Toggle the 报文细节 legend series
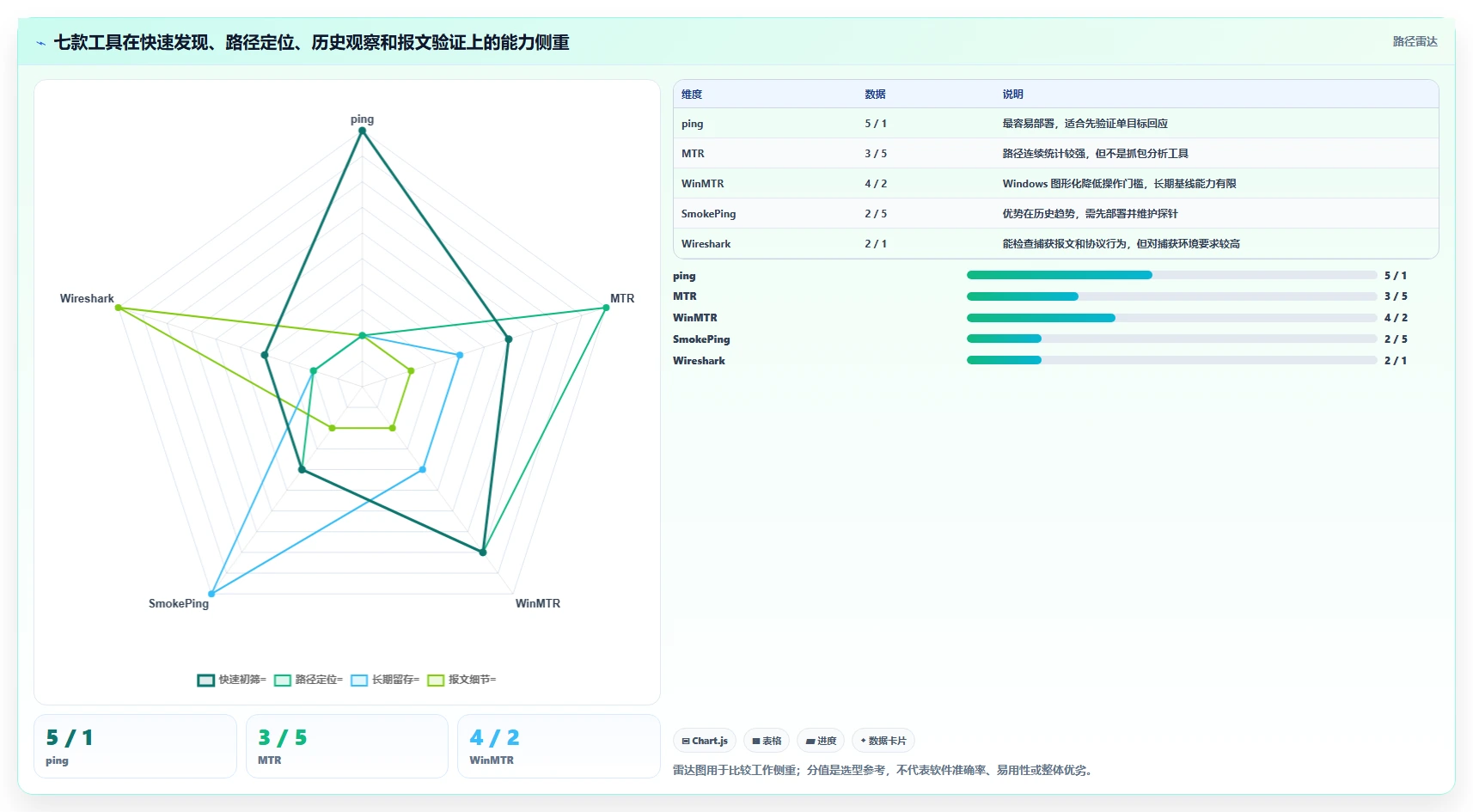The width and height of the screenshot is (1473, 812). [x=461, y=680]
